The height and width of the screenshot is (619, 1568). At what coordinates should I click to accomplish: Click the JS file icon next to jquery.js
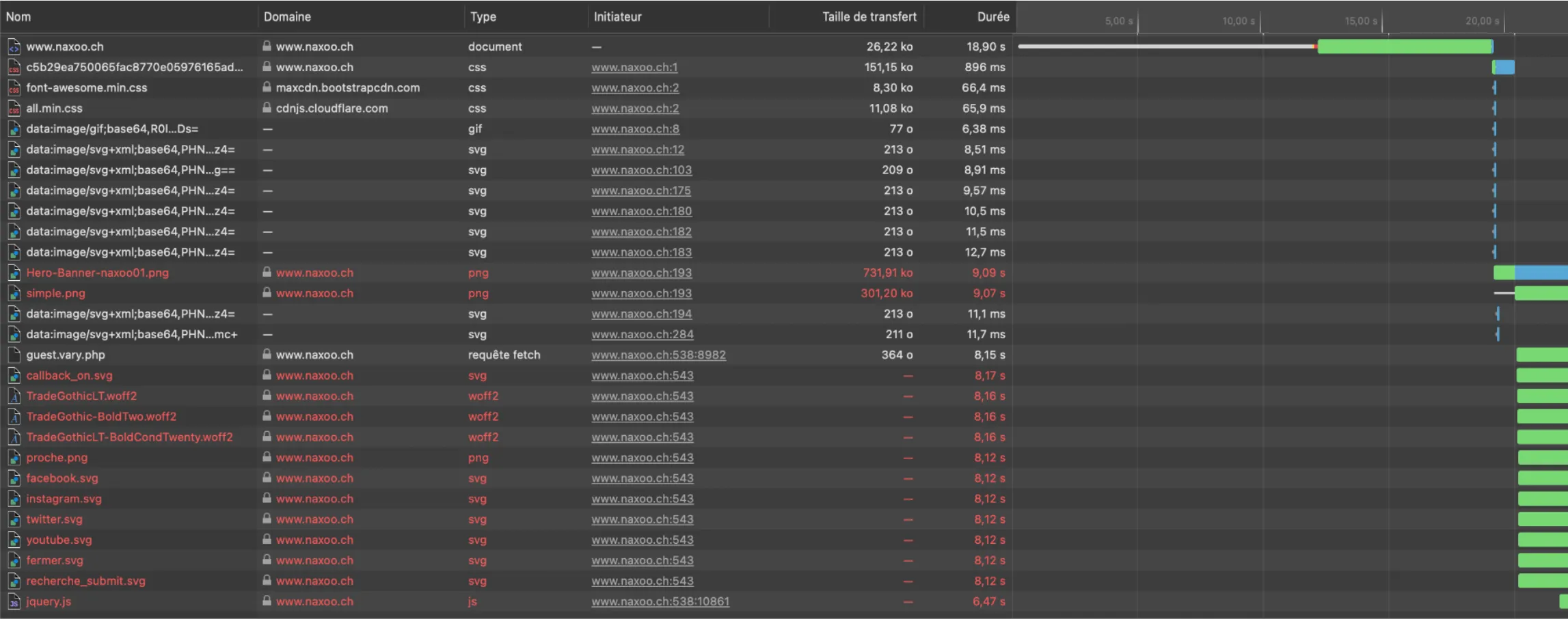tap(14, 602)
